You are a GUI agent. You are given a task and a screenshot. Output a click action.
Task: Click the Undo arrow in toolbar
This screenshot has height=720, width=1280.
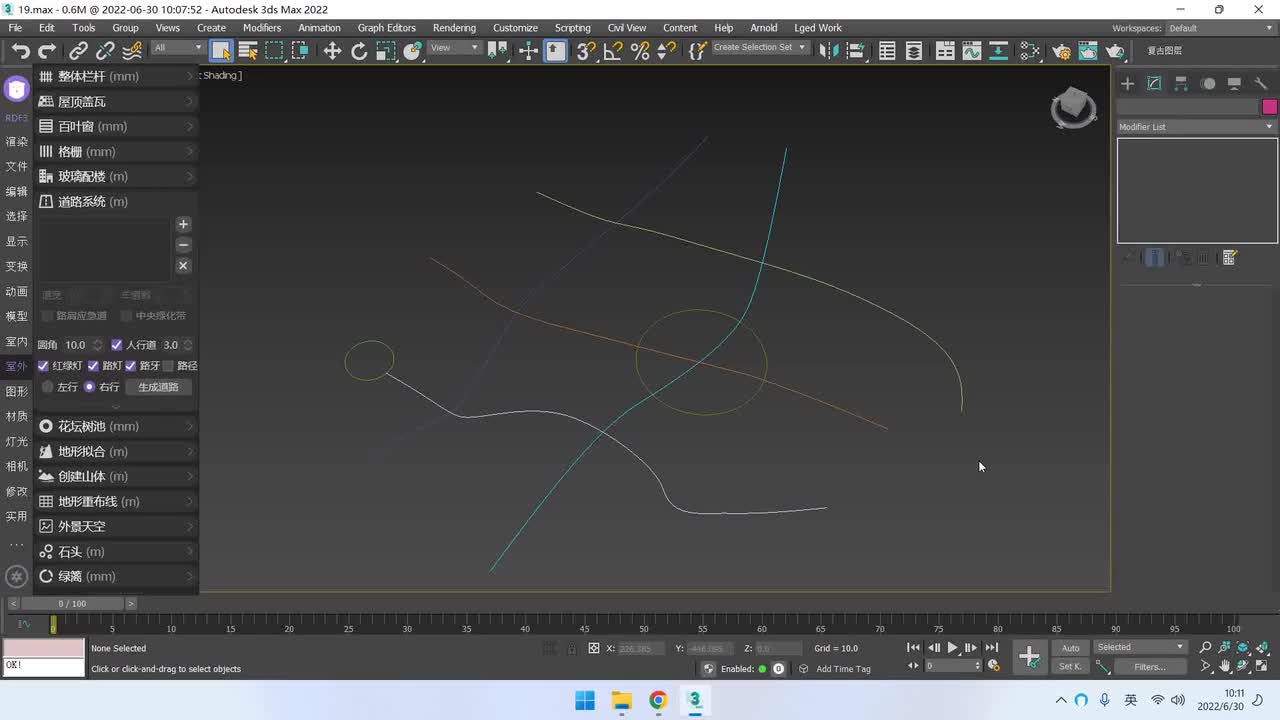click(x=20, y=51)
